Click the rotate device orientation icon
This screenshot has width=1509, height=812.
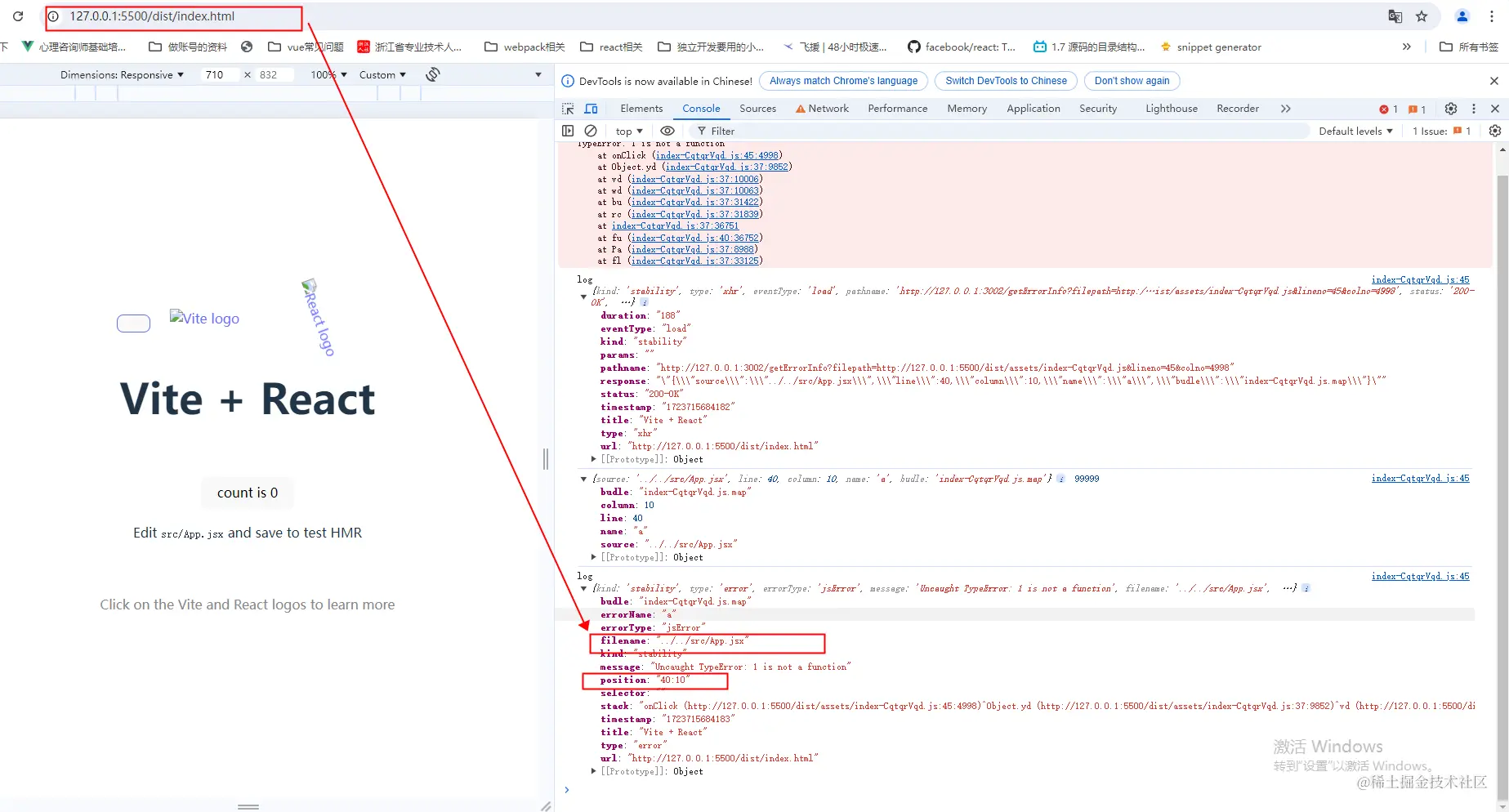pyautogui.click(x=433, y=74)
